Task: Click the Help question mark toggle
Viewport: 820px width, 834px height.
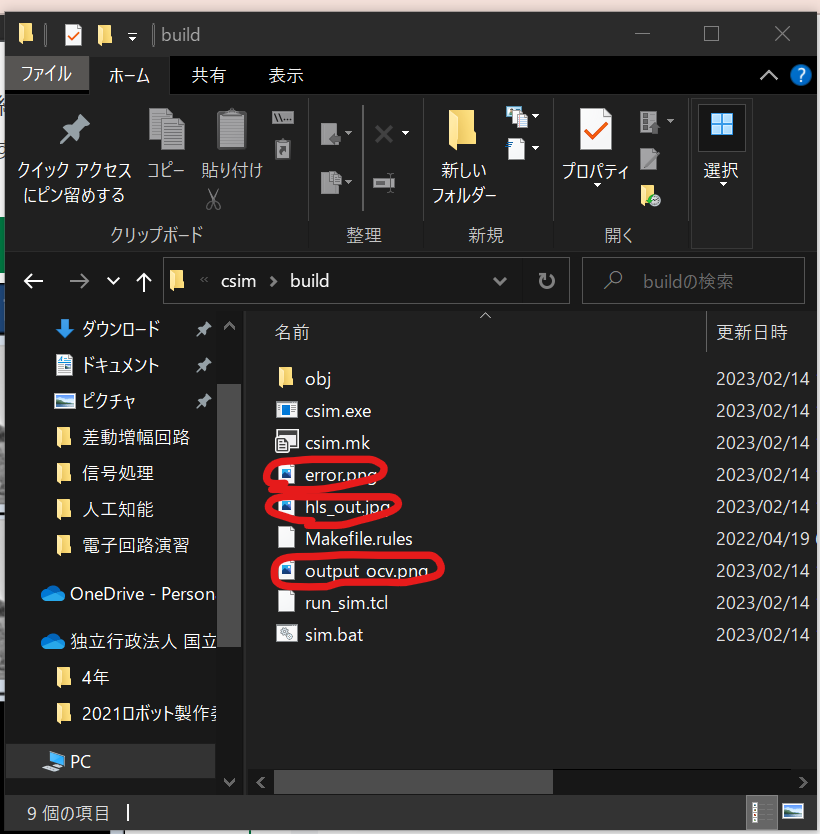Action: (800, 75)
